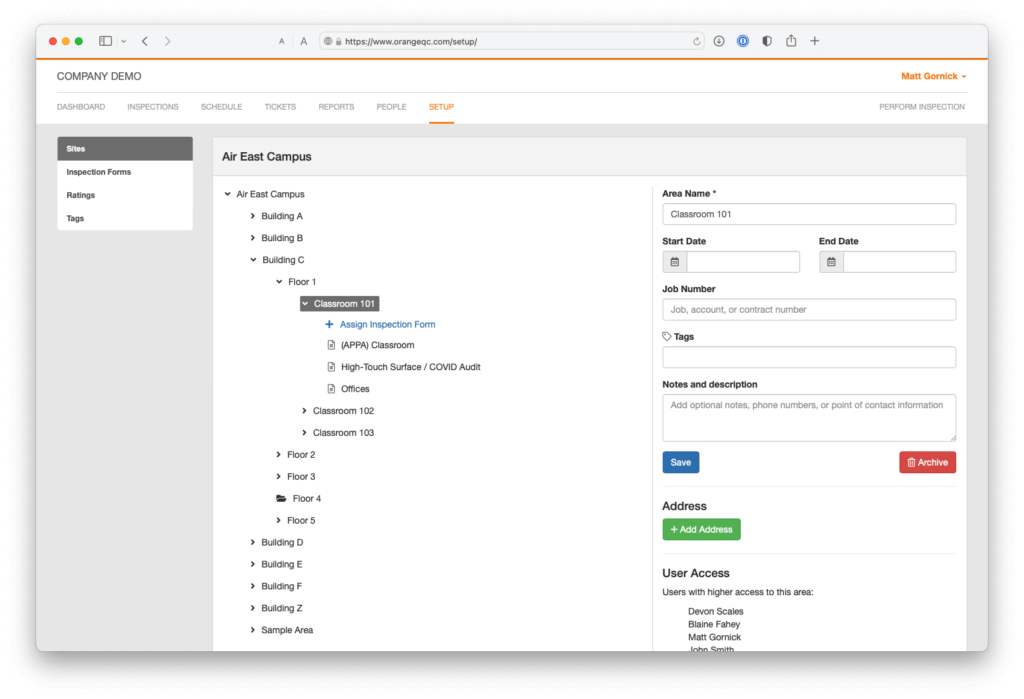
Task: Click the High-Touch Surface / COVID Audit form icon
Action: tap(332, 366)
